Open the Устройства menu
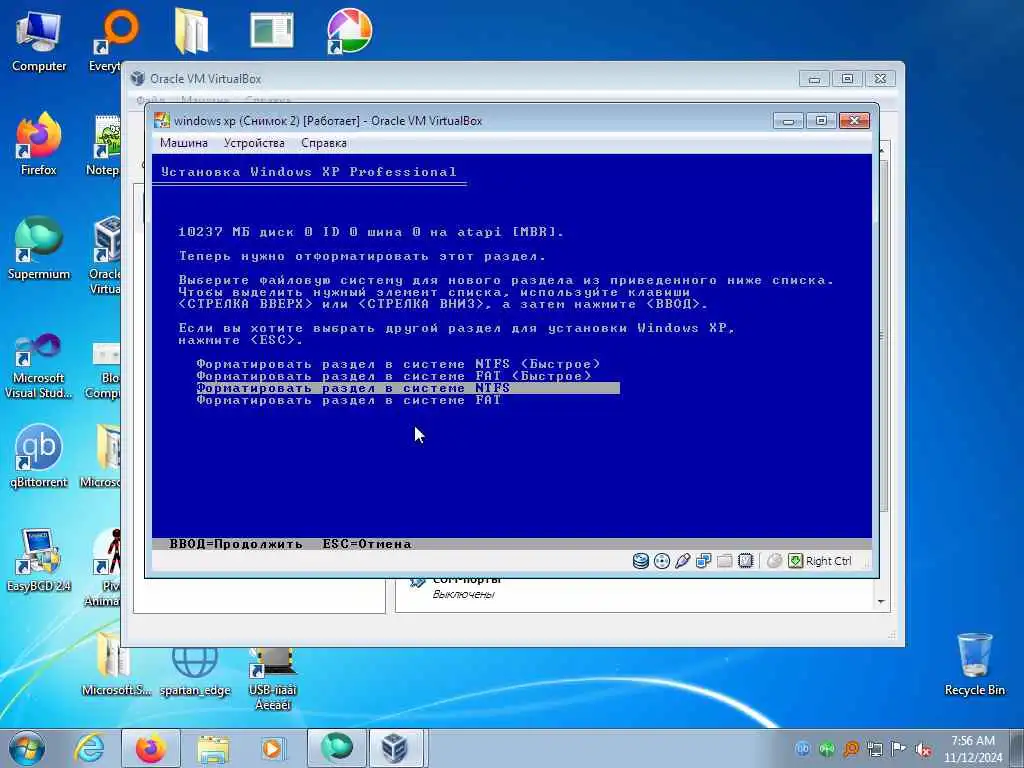Image resolution: width=1024 pixels, height=768 pixels. point(254,143)
